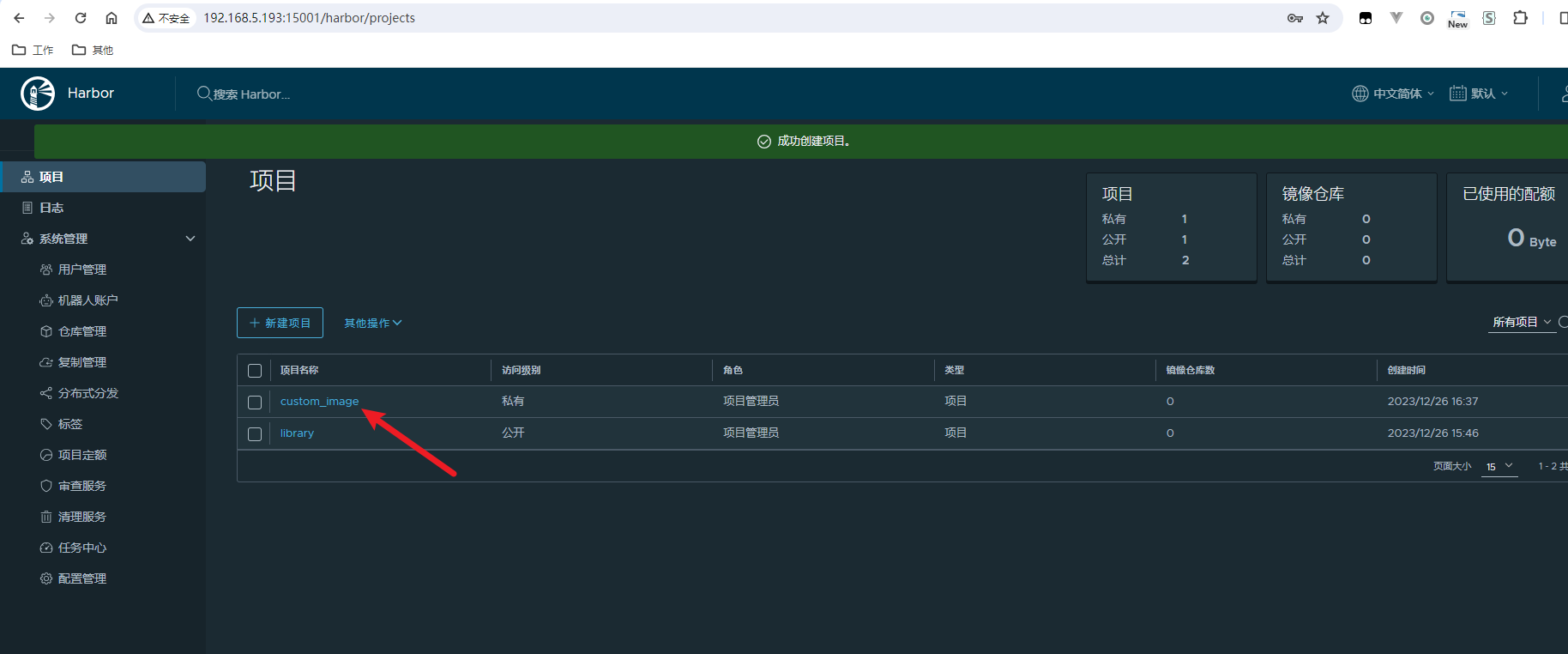Image resolution: width=1568 pixels, height=654 pixels.
Task: Open the page size dropdown
Action: (x=1500, y=466)
